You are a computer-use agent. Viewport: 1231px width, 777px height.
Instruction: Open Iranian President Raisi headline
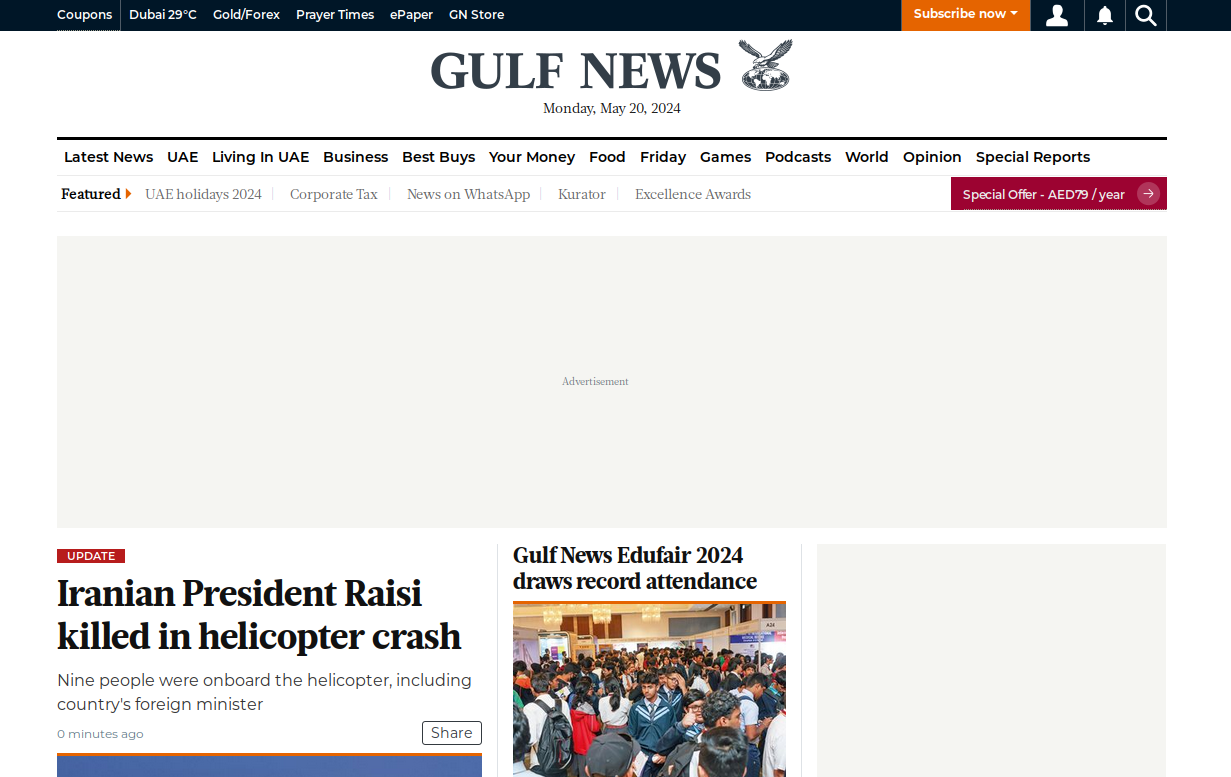(x=259, y=614)
